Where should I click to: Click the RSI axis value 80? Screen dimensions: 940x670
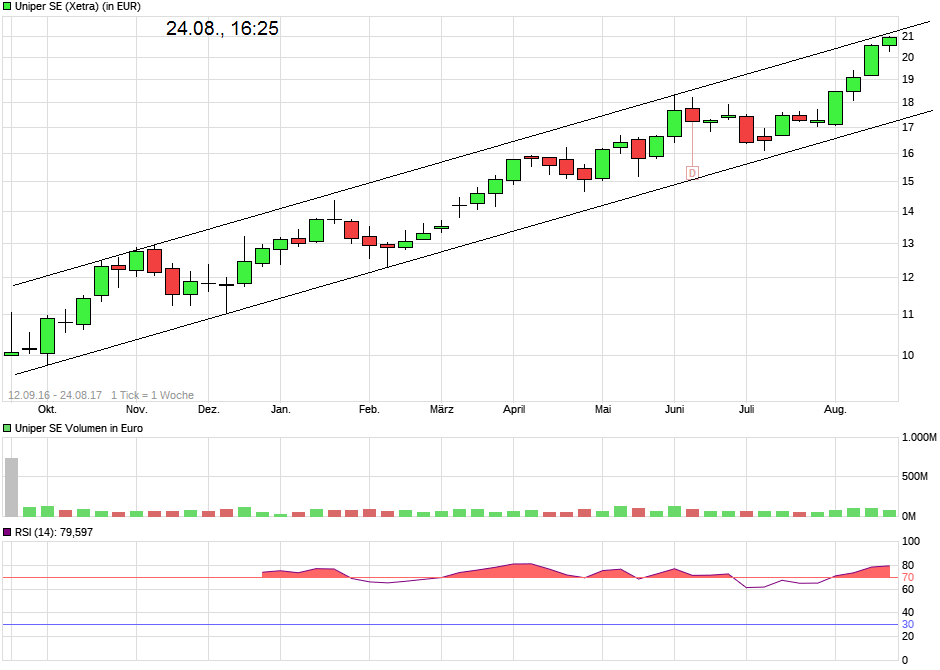[908, 565]
